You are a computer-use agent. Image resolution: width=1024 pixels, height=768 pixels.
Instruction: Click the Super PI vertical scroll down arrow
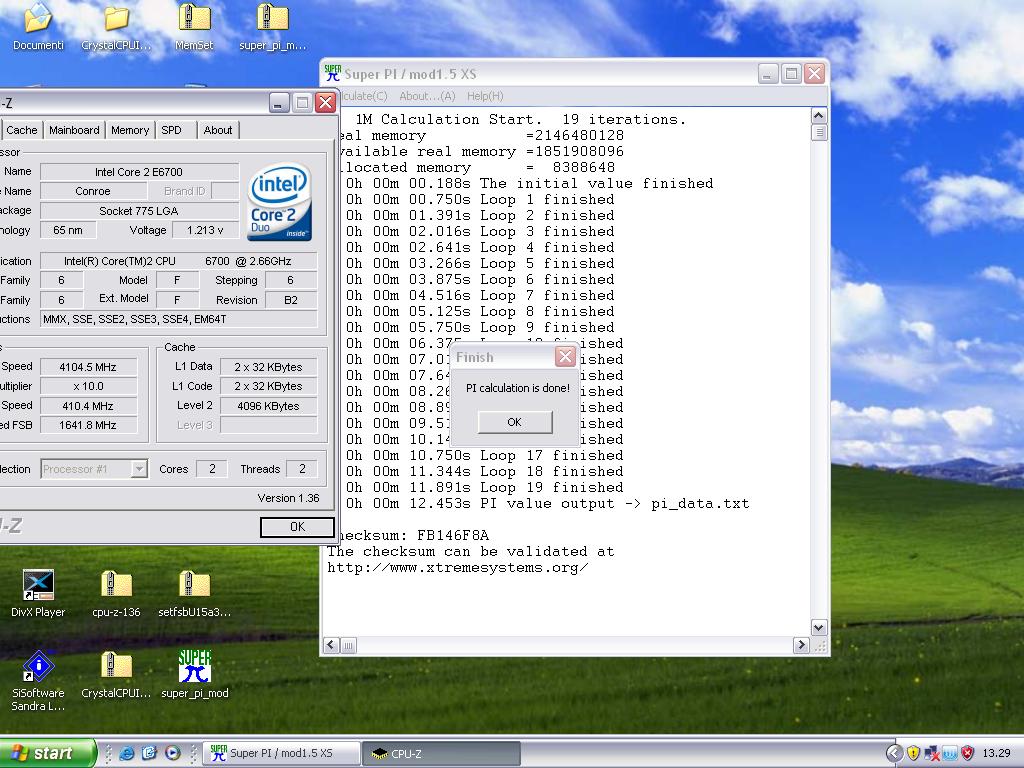[x=819, y=628]
